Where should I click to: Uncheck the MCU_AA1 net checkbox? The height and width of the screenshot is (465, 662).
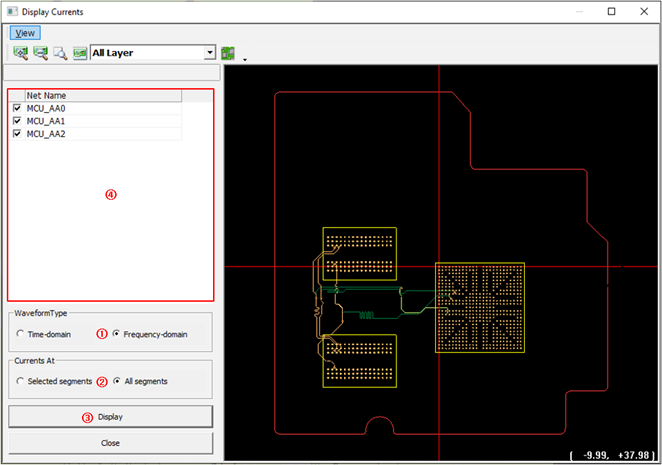pyautogui.click(x=16, y=120)
